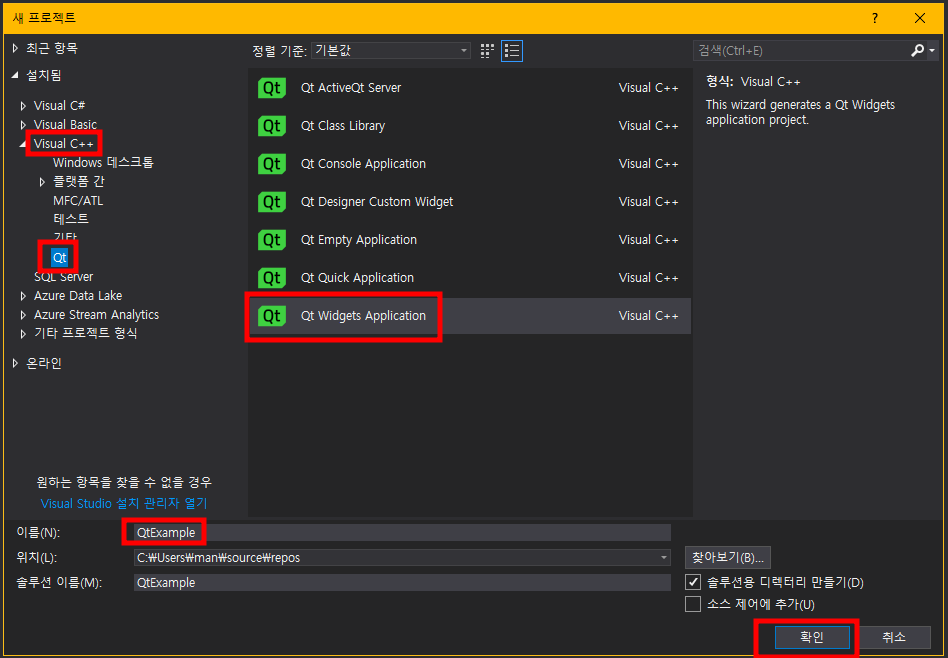Open the search options dropdown arrow
Screen dimensions: 948x658
tap(932, 51)
